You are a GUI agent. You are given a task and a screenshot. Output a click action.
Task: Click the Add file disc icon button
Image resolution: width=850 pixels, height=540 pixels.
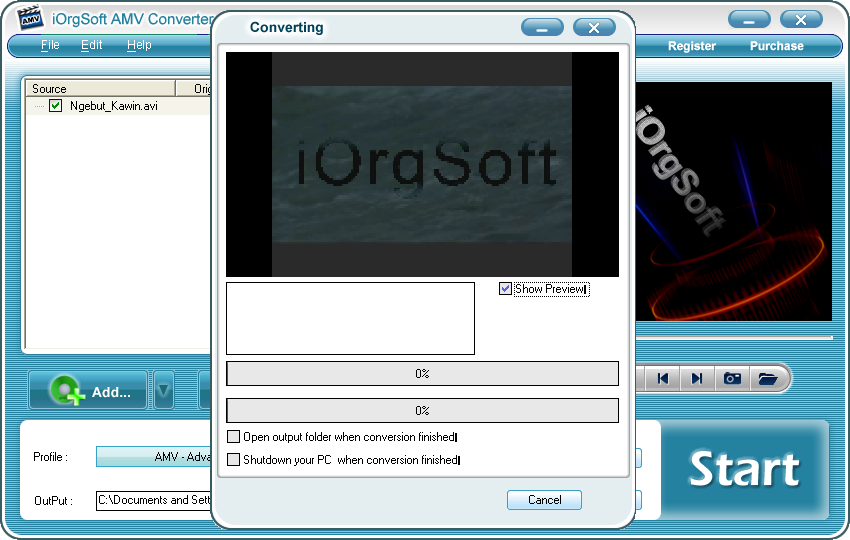(88, 390)
